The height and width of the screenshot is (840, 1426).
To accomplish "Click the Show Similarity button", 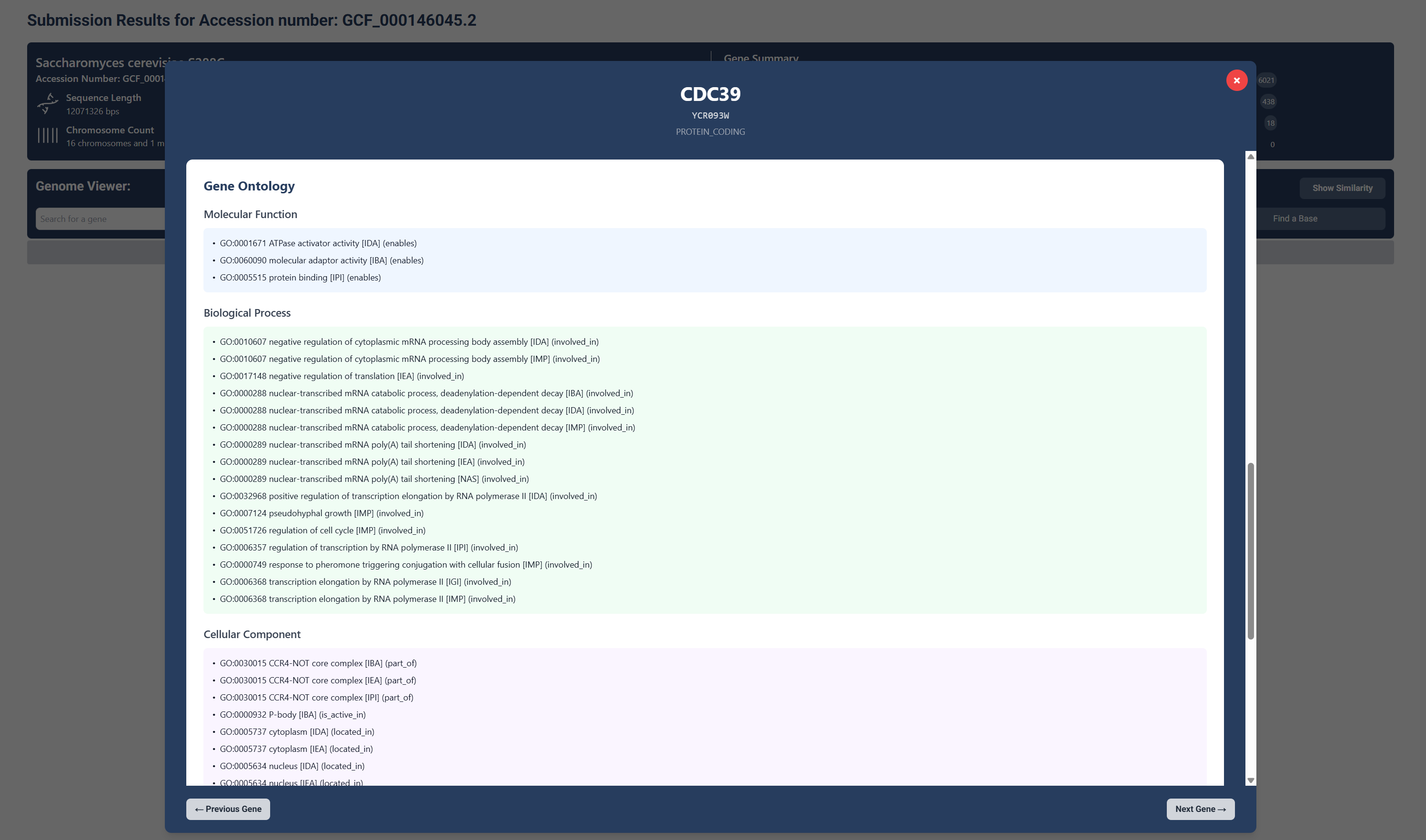I will tap(1342, 188).
